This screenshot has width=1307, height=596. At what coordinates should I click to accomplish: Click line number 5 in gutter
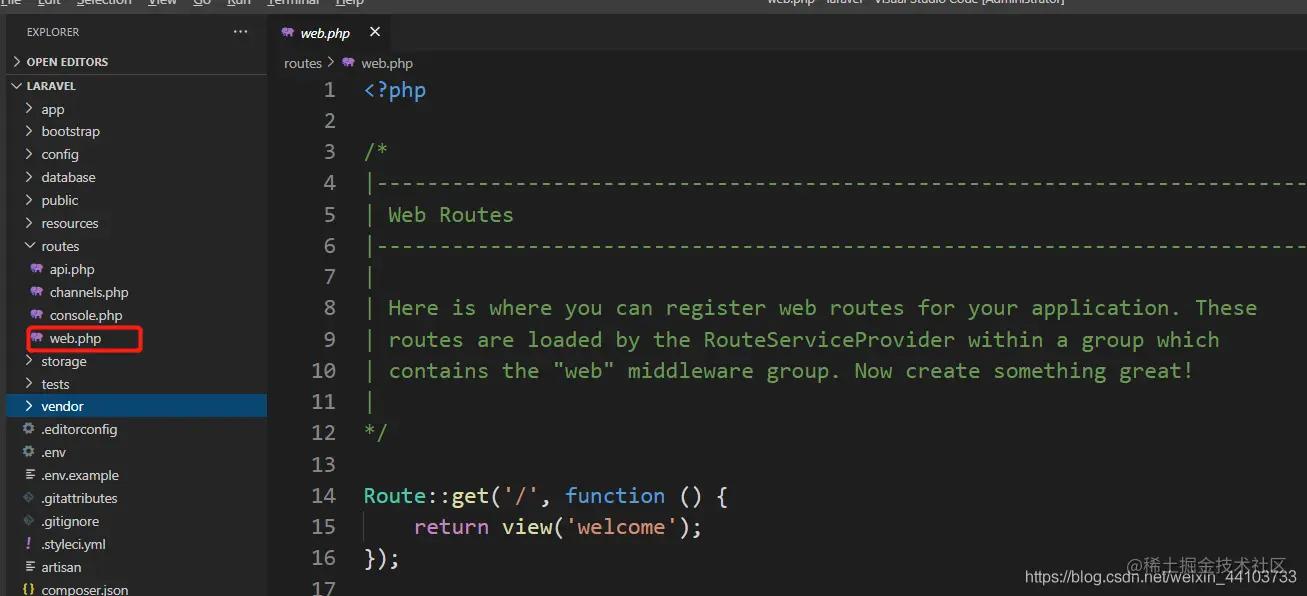(x=330, y=215)
